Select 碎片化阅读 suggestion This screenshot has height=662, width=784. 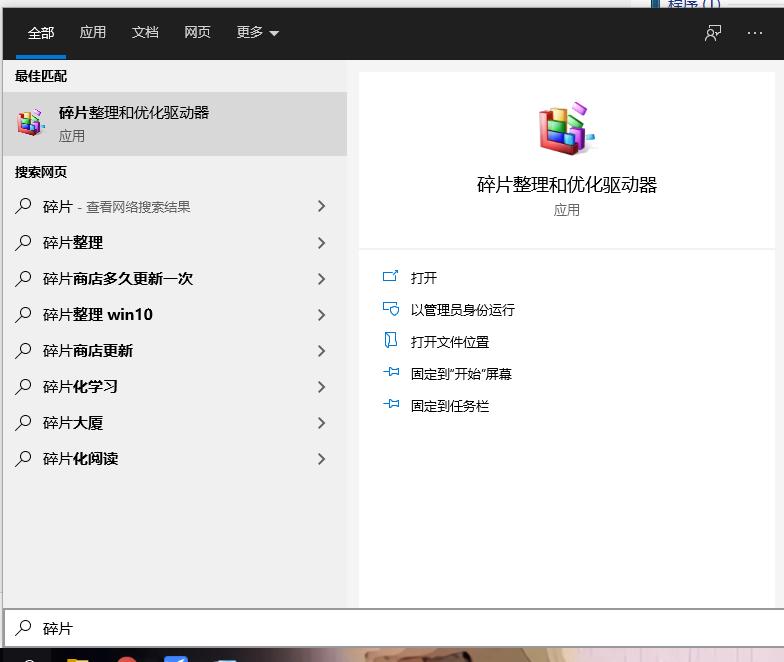pos(175,458)
